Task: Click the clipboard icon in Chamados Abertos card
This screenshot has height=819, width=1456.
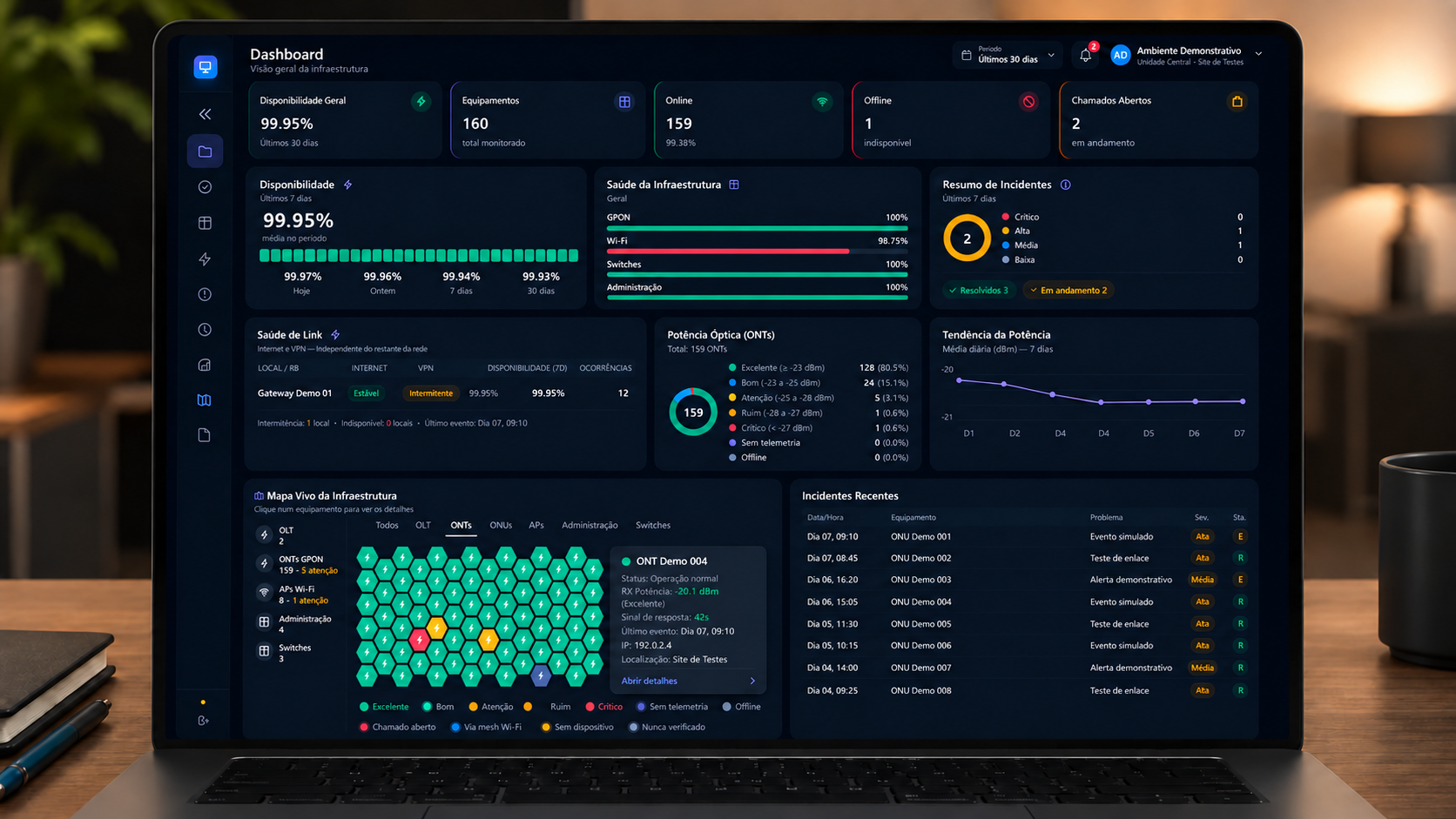Action: pyautogui.click(x=1237, y=102)
